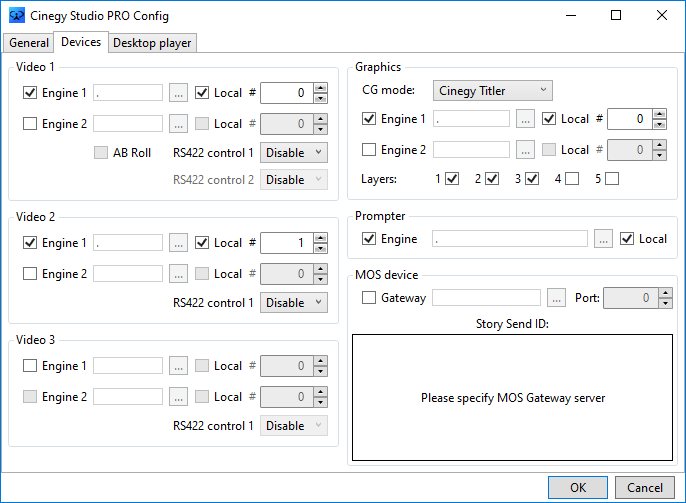Browse for Video 2 Engine 2 host
This screenshot has height=503, width=686.
click(x=178, y=274)
